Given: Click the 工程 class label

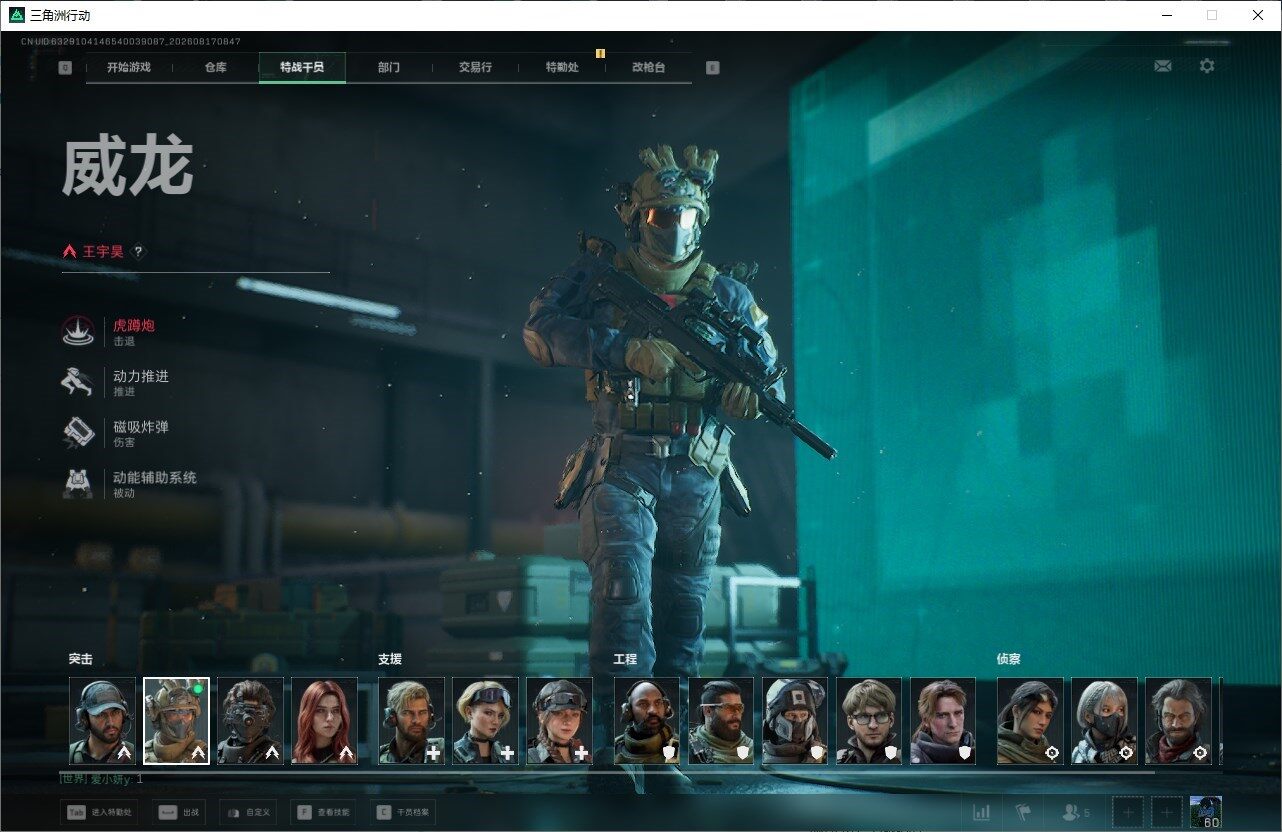Looking at the screenshot, I should coord(625,660).
